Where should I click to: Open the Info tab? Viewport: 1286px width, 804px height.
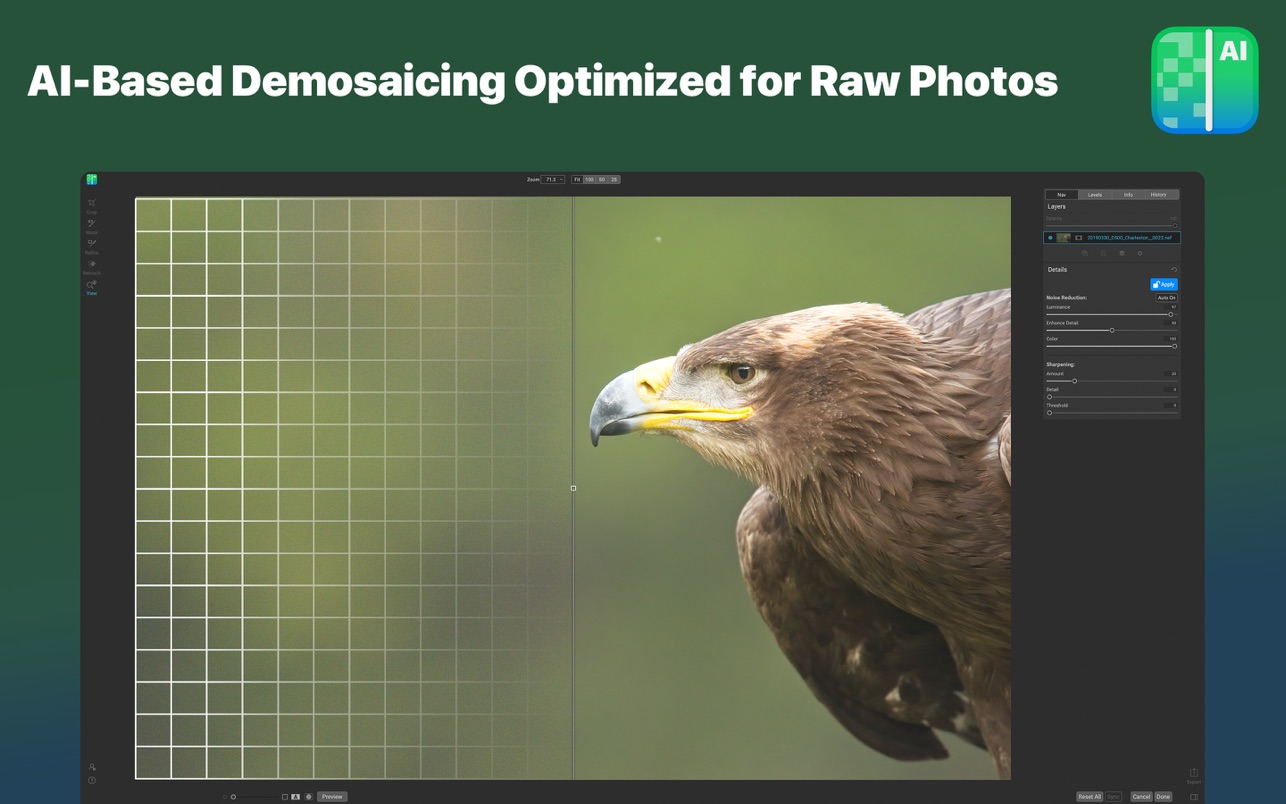coord(1128,195)
